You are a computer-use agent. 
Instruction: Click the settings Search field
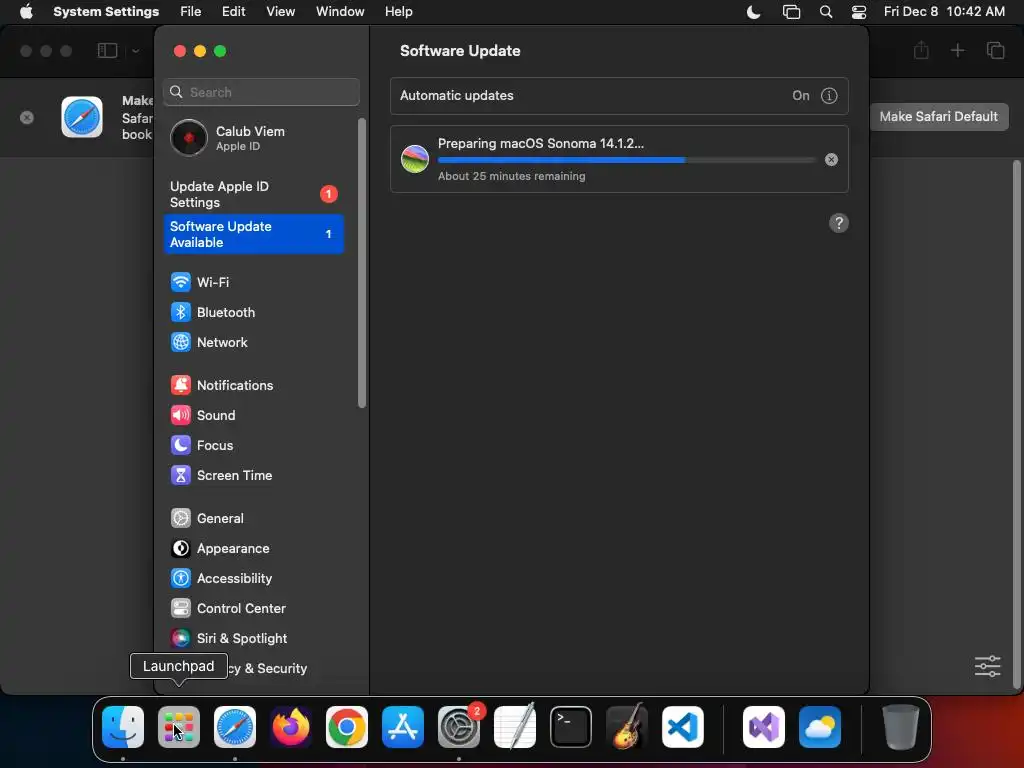[261, 92]
